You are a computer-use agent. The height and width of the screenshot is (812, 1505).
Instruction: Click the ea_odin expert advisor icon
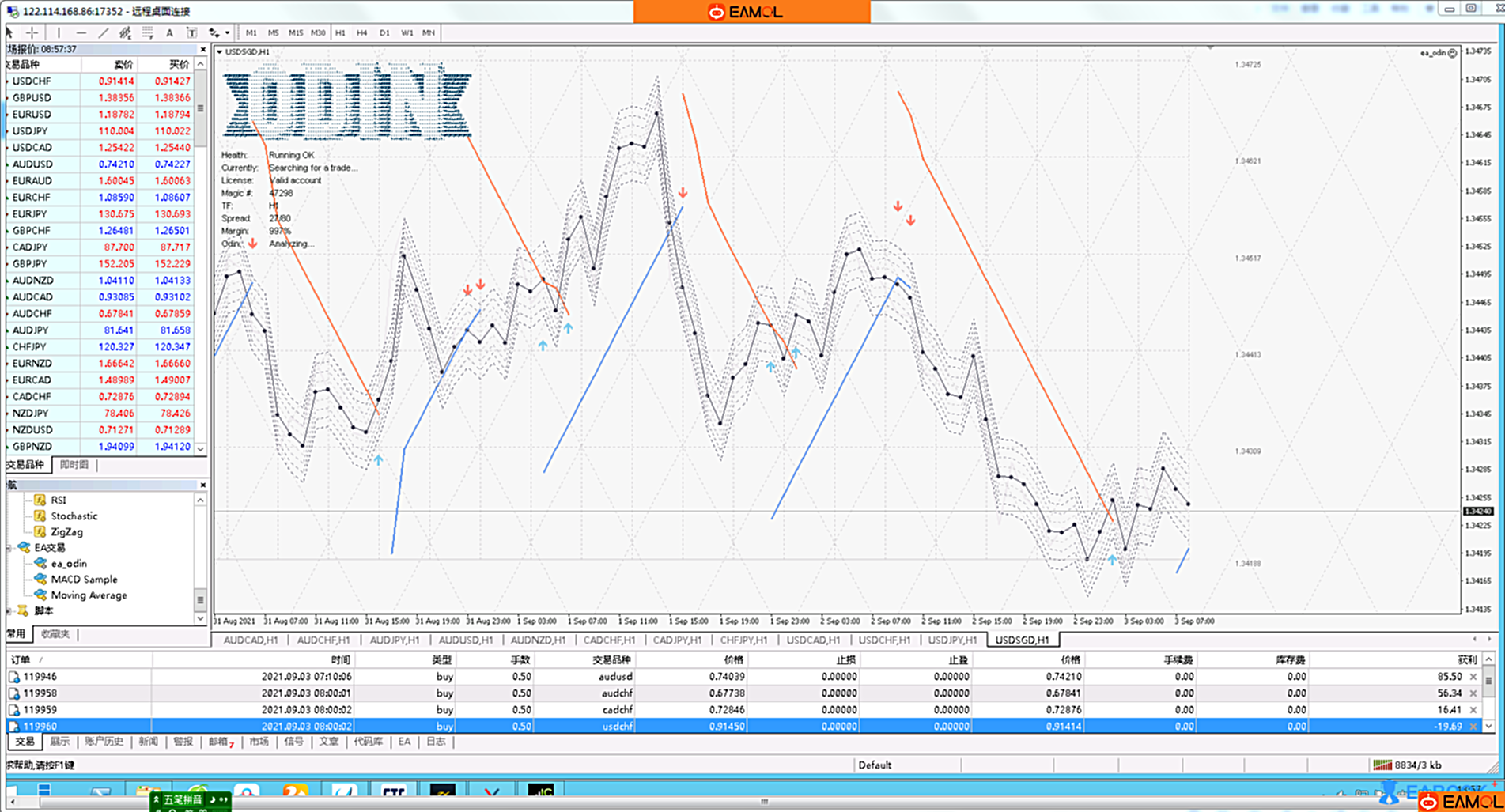40,564
